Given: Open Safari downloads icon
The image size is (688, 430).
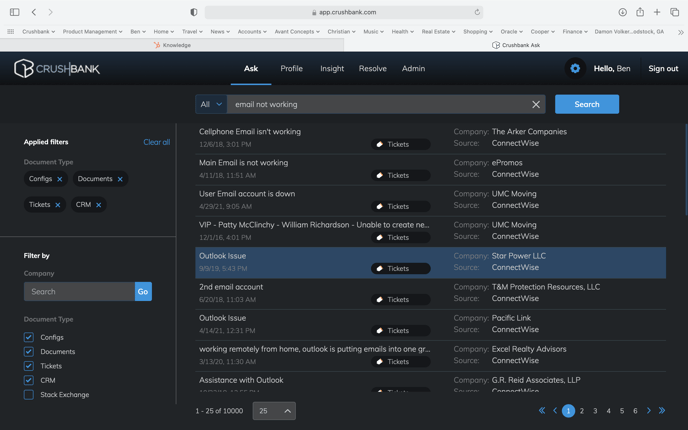Looking at the screenshot, I should tap(622, 12).
